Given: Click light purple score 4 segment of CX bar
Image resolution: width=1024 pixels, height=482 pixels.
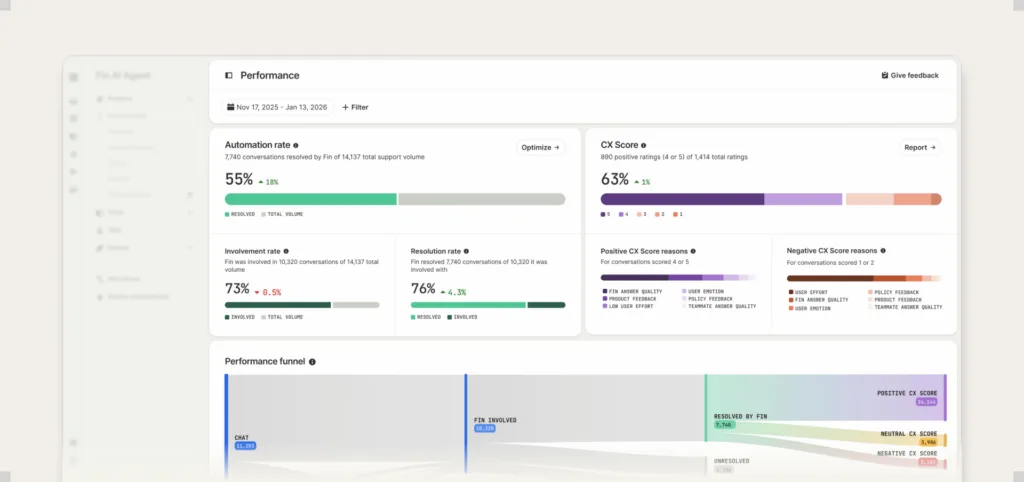Looking at the screenshot, I should point(803,199).
